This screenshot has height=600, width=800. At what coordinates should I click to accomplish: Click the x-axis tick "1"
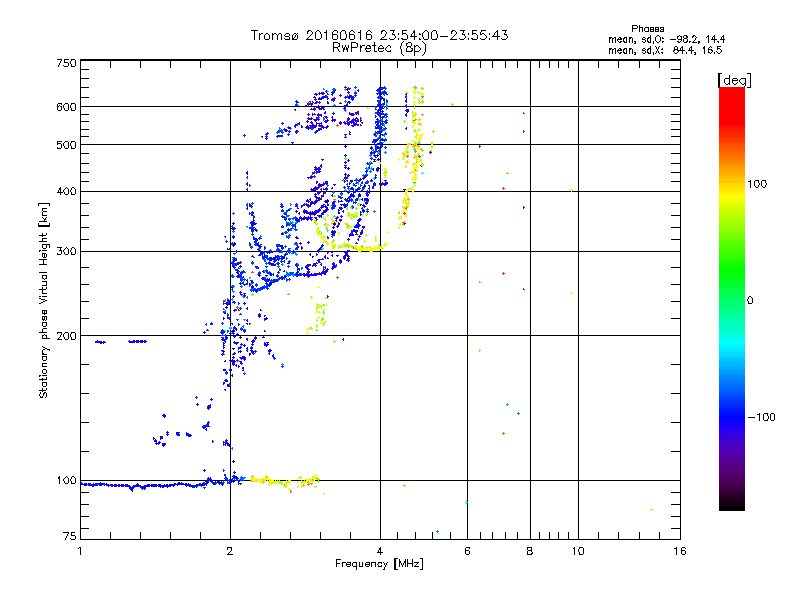(x=80, y=551)
